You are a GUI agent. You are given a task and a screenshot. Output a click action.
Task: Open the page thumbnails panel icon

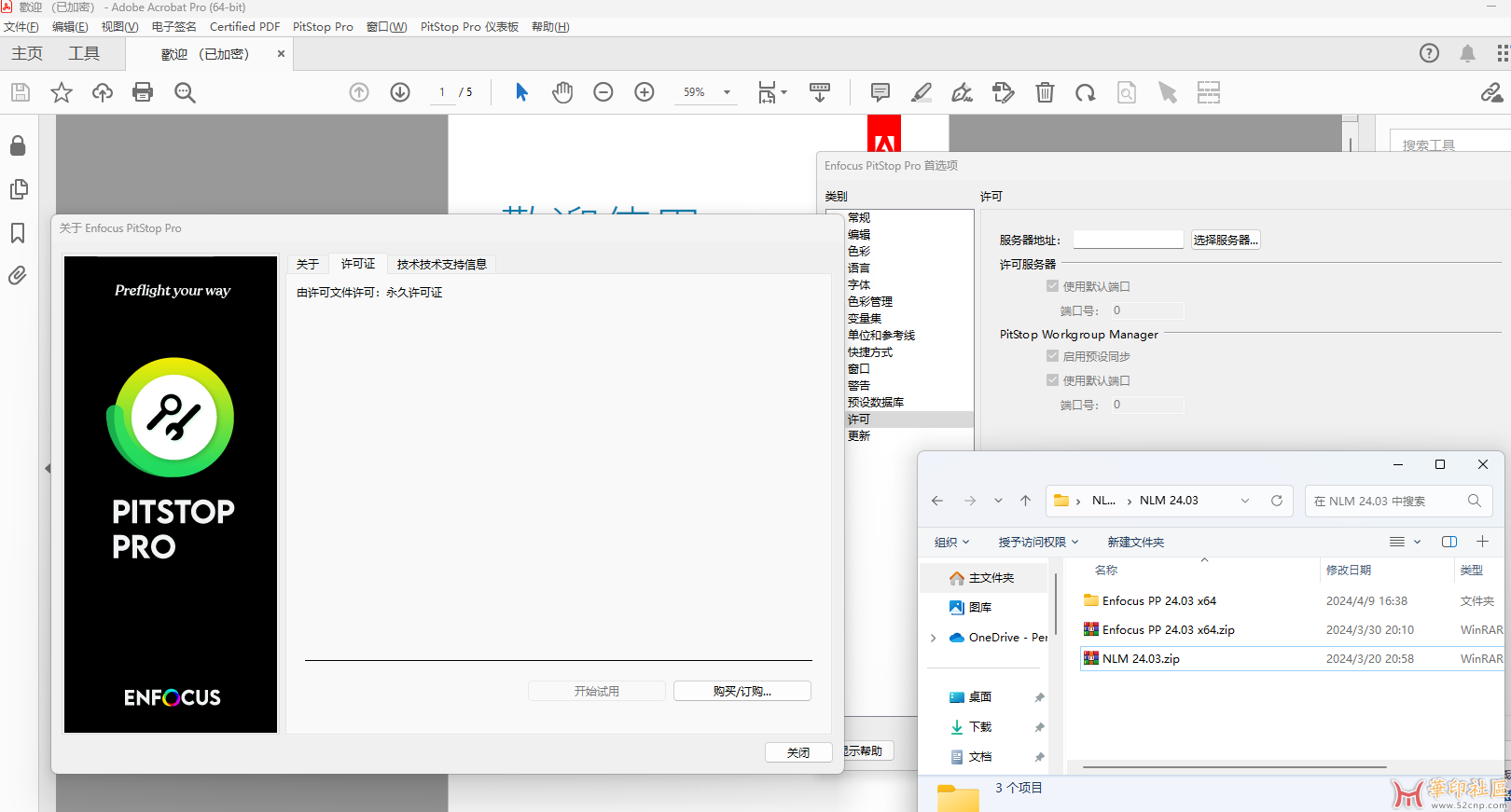pos(18,189)
